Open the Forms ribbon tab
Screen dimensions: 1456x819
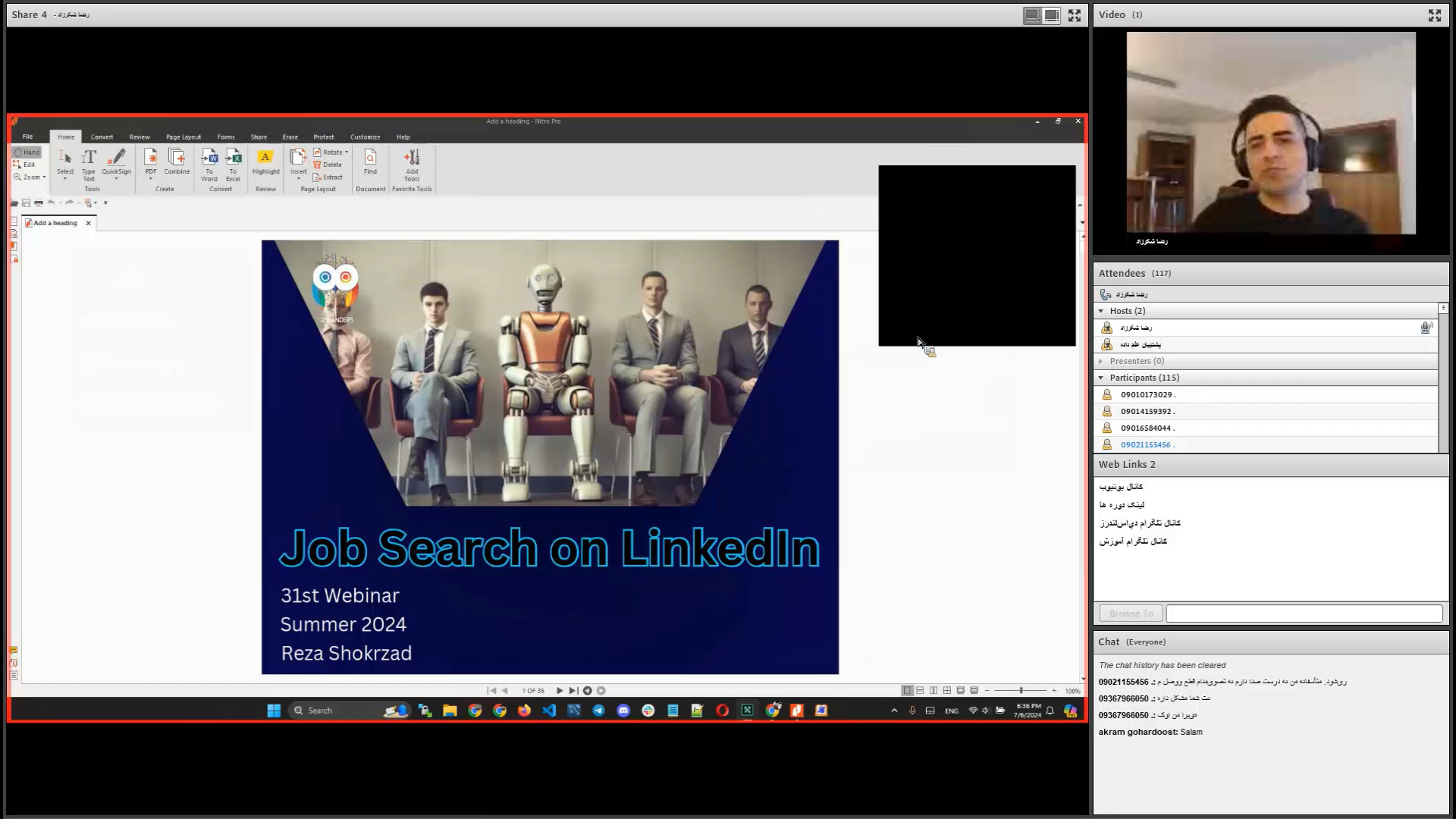(x=226, y=137)
